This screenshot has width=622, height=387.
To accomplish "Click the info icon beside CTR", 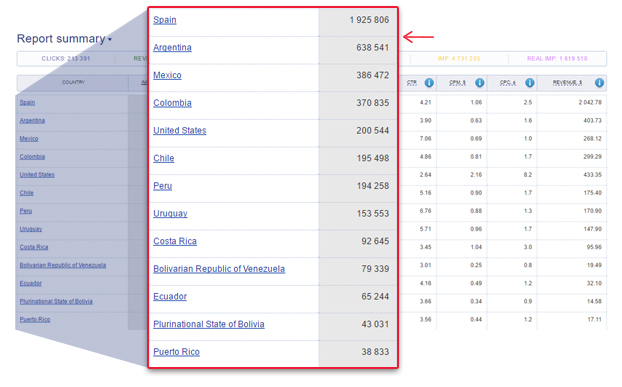I will [x=429, y=82].
